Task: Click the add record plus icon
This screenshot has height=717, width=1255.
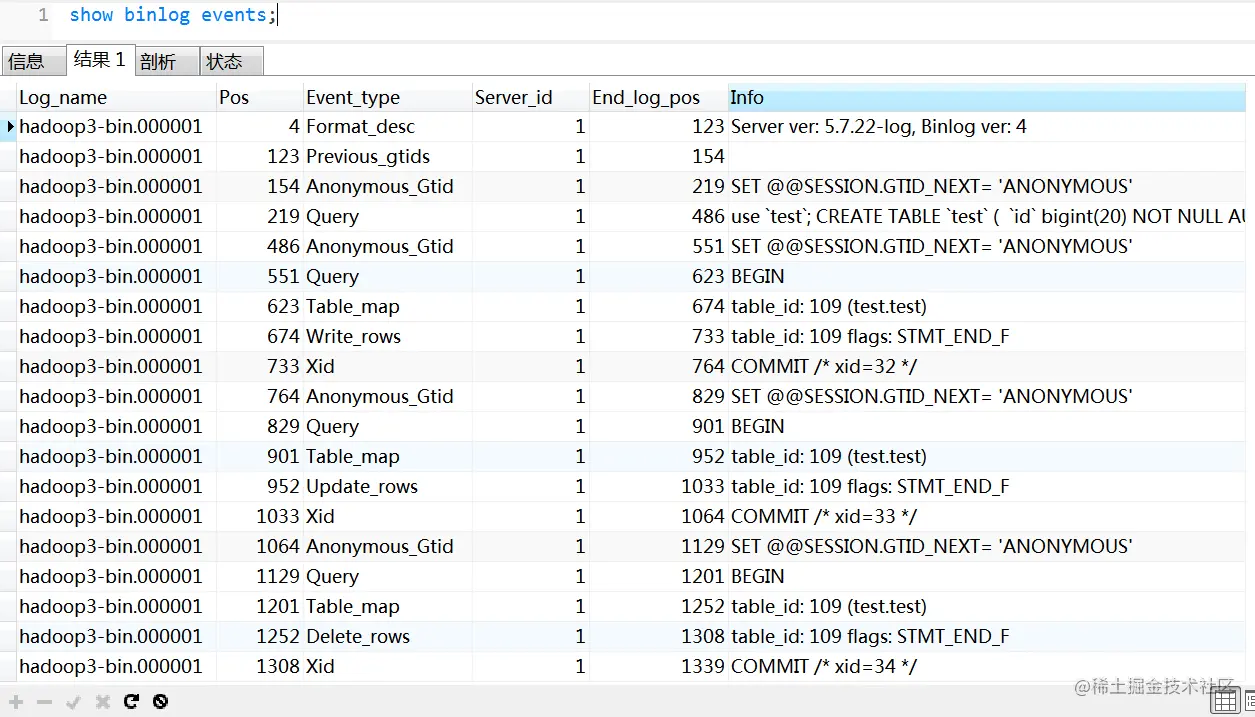Action: (16, 702)
